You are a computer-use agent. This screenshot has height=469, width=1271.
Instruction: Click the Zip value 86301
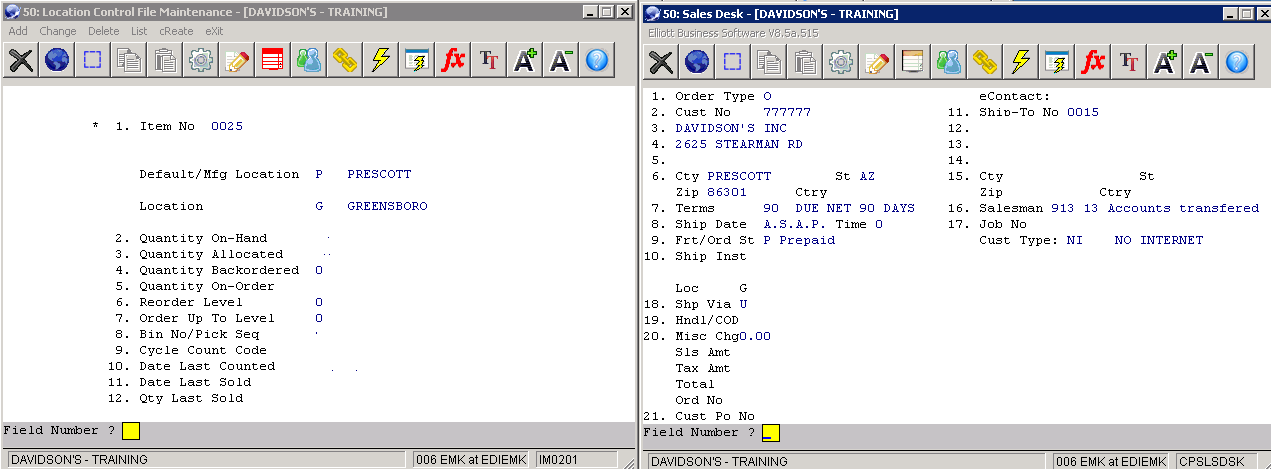[x=727, y=192]
